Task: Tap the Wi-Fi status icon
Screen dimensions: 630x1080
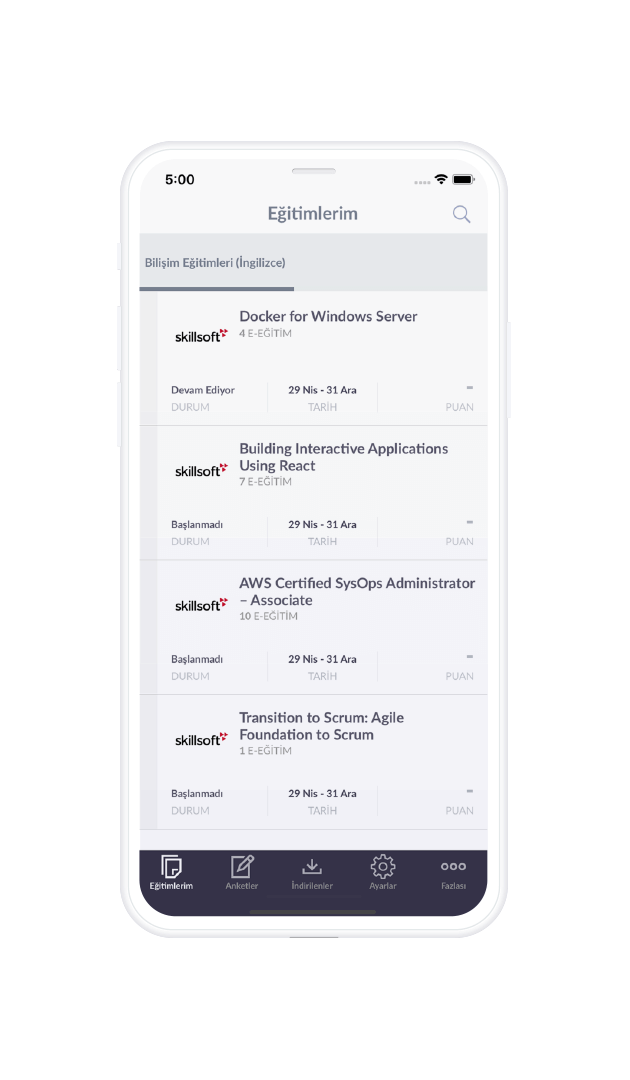Action: tap(441, 179)
